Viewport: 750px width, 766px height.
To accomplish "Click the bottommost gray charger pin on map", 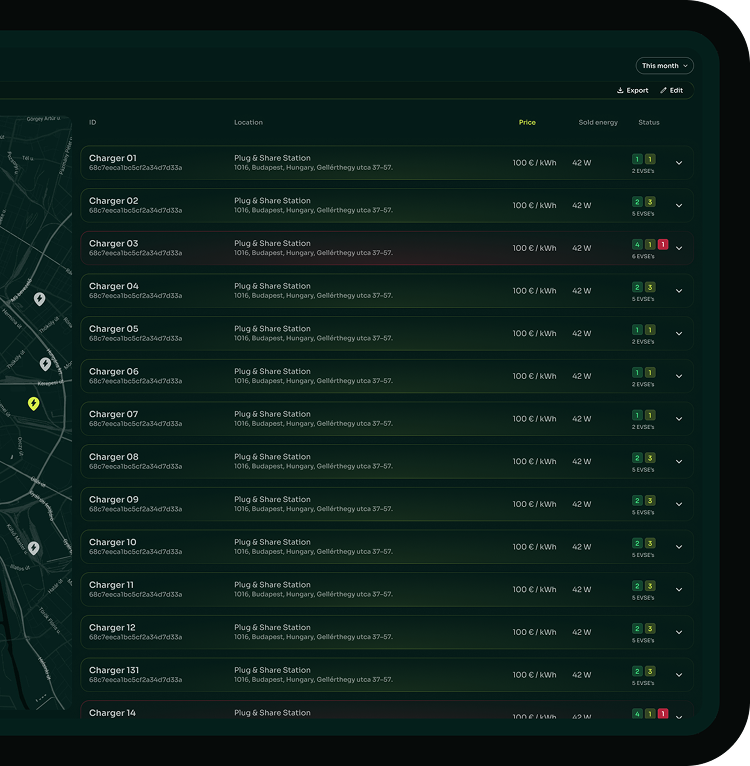I will [x=33, y=548].
